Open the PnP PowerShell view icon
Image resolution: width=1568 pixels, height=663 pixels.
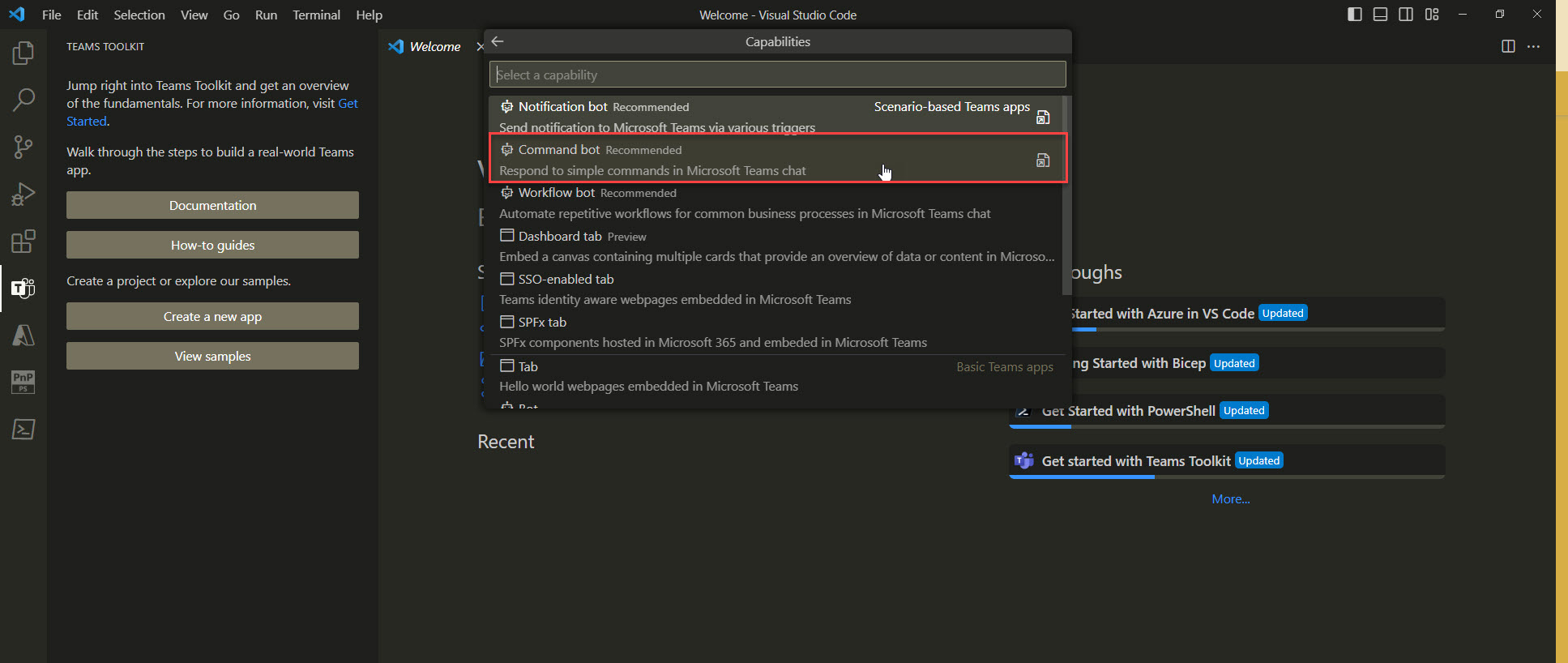(23, 382)
